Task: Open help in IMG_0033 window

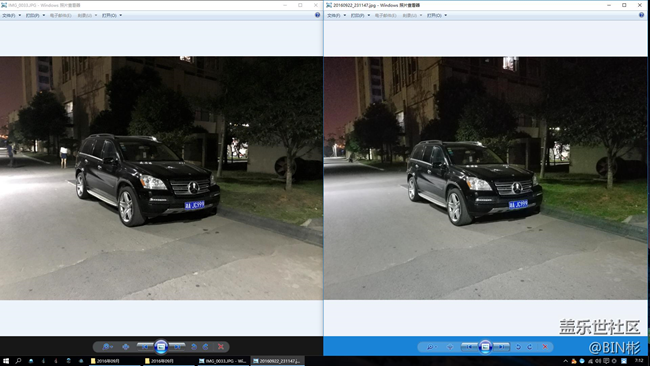Action: coord(318,15)
